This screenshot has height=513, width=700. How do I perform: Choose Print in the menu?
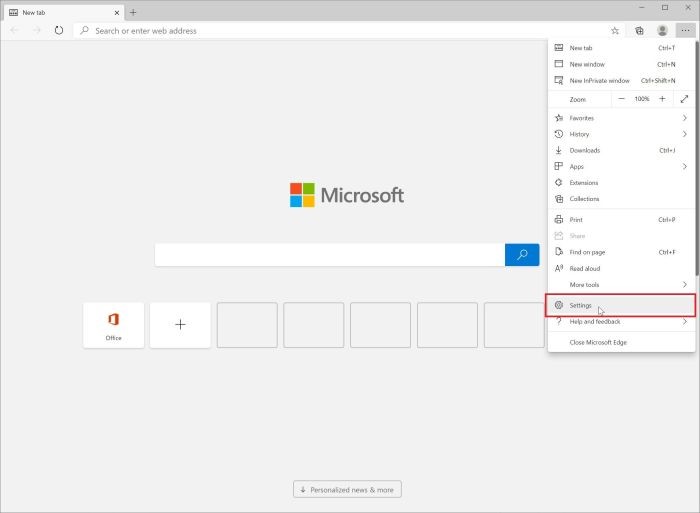click(x=621, y=220)
